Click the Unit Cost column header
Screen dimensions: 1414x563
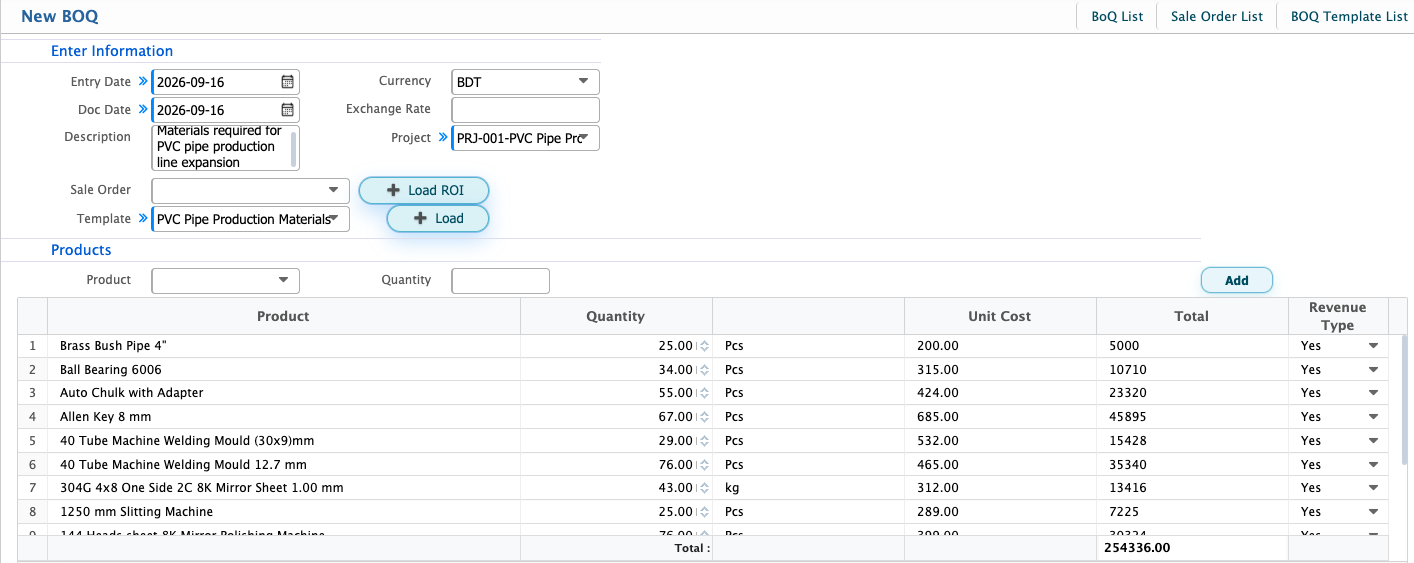[1000, 316]
